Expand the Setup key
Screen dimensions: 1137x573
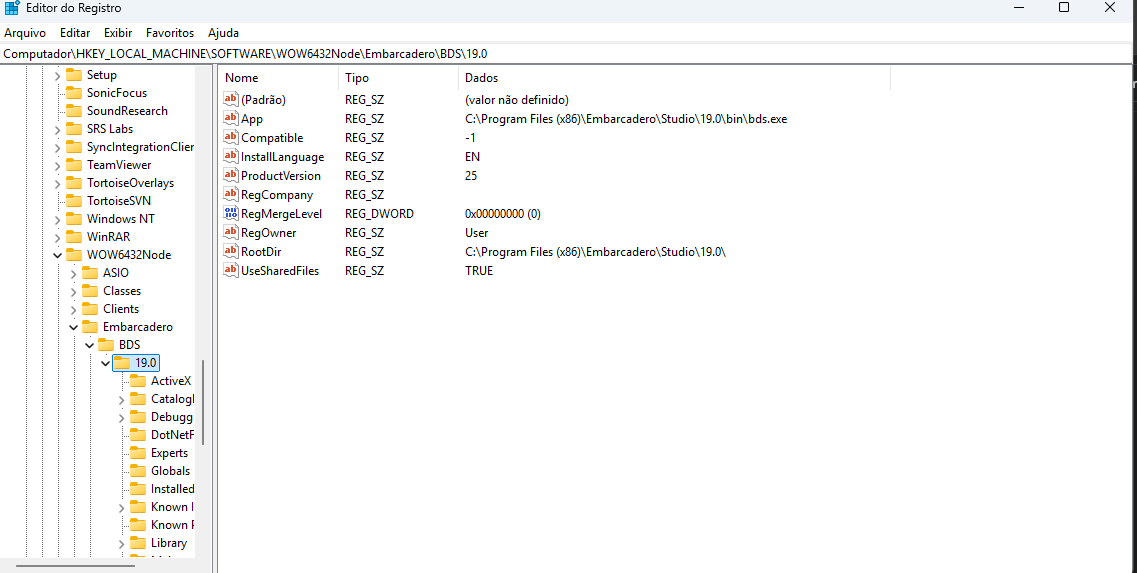point(57,75)
